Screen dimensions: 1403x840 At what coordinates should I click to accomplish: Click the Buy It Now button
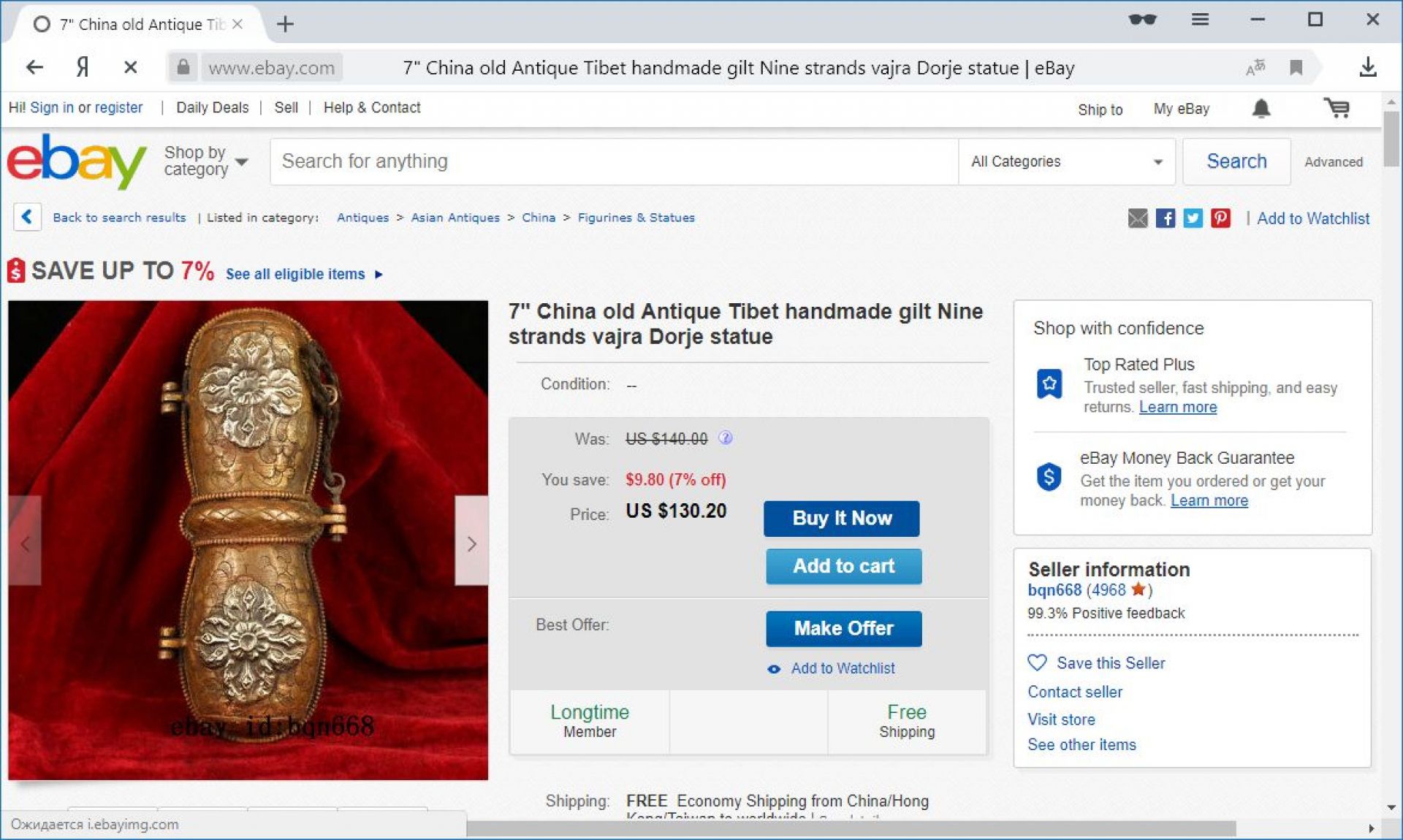point(841,519)
